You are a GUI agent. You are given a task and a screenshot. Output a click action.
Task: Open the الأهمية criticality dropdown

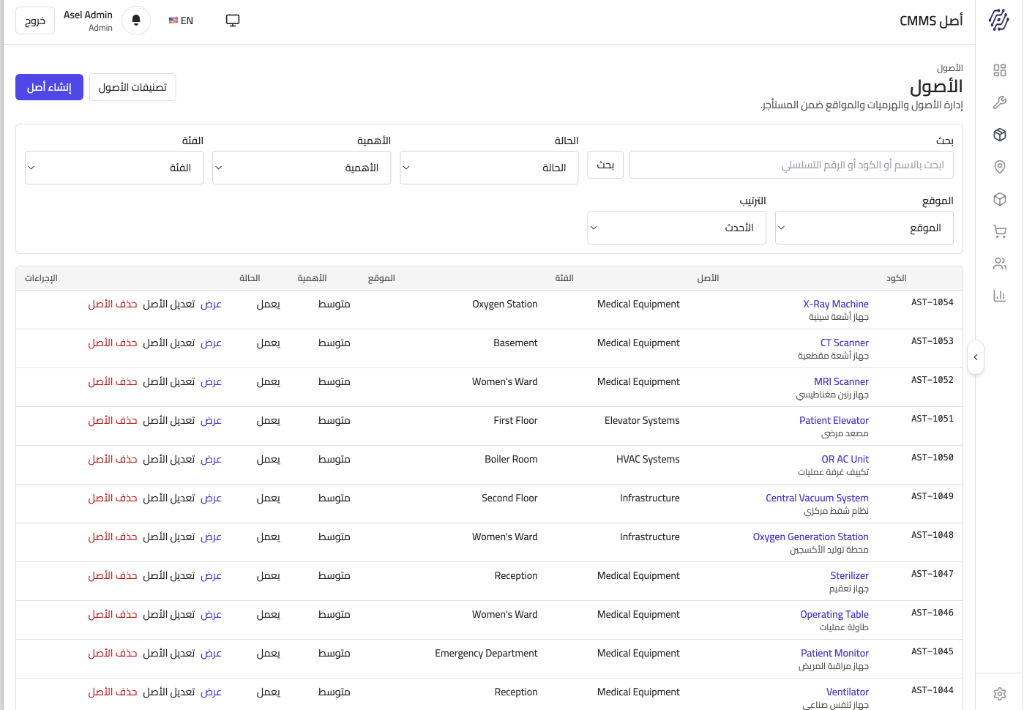pyautogui.click(x=302, y=168)
